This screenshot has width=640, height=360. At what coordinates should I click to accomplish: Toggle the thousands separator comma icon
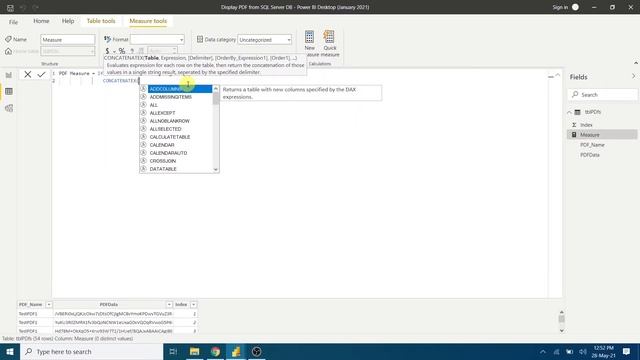click(132, 51)
